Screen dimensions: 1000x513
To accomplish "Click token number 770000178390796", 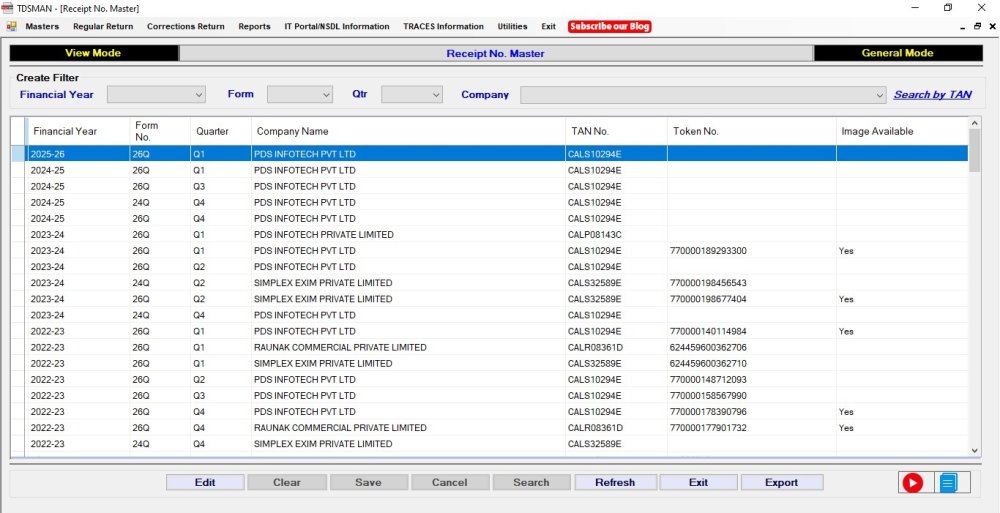I will coord(708,412).
